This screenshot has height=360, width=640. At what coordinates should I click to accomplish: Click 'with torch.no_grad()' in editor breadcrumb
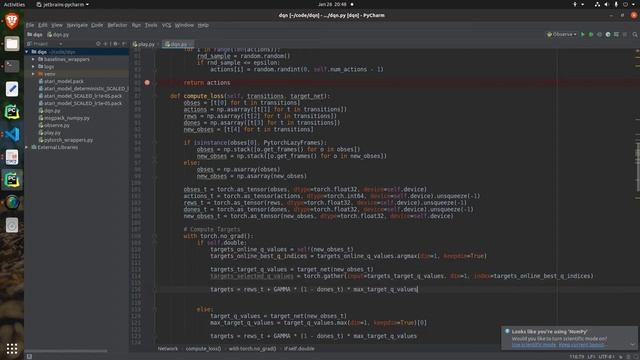252,349
